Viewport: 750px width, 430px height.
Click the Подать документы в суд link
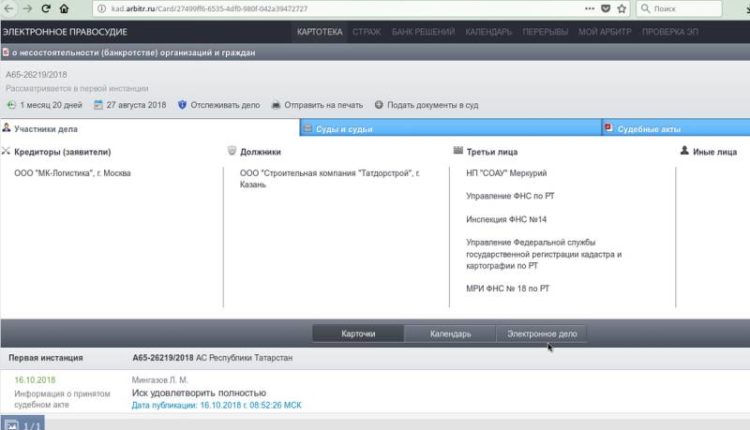pyautogui.click(x=432, y=105)
